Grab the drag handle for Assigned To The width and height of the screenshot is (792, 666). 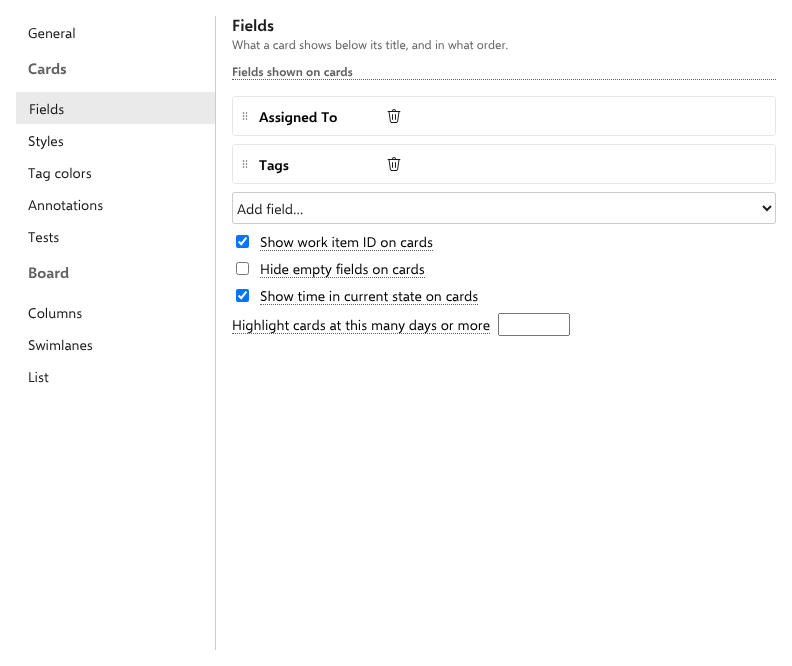point(245,117)
